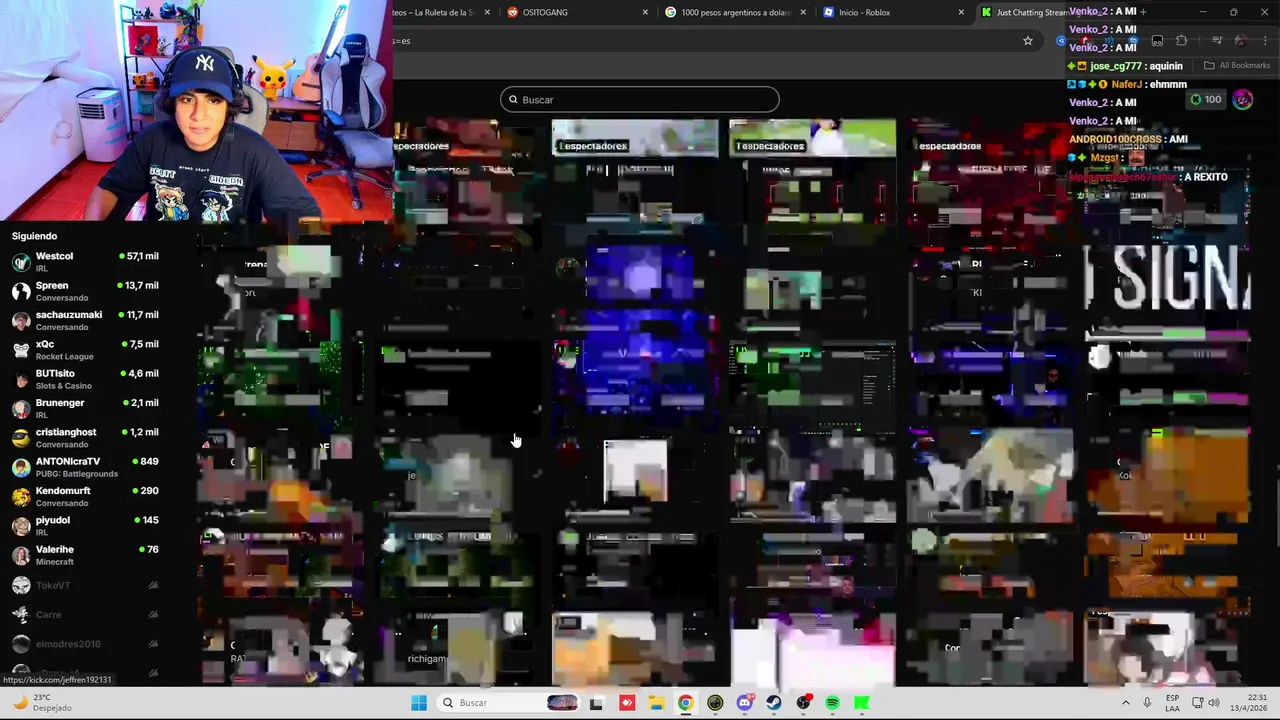Image resolution: width=1280 pixels, height=720 pixels.
Task: Open All Bookmarks folder
Action: 1237,66
